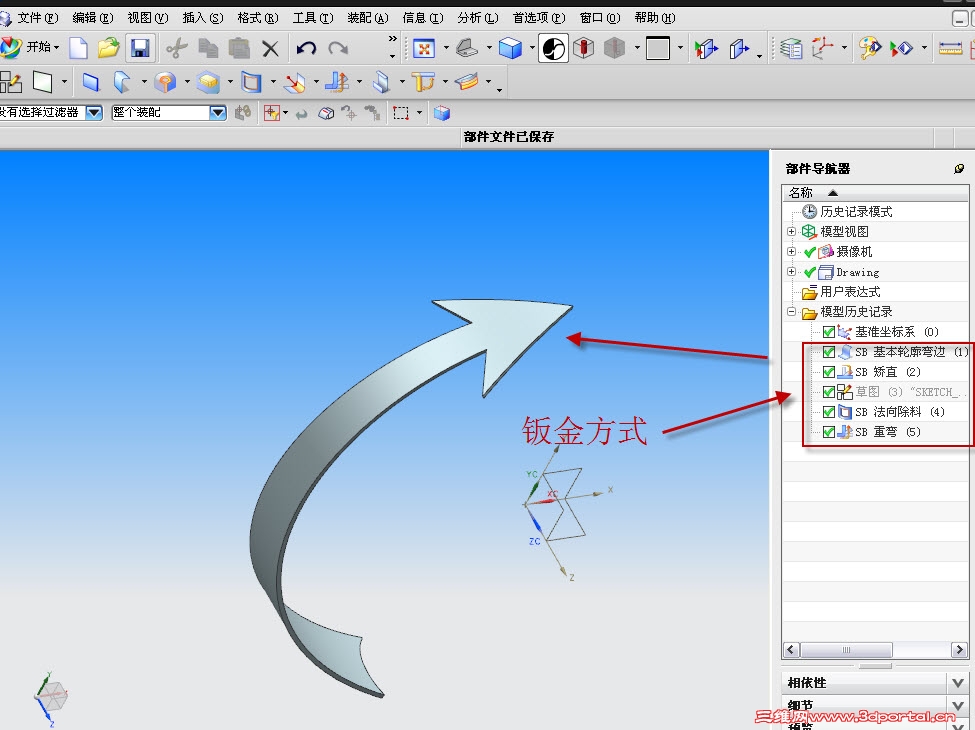The image size is (975, 730).
Task: Uncheck SB 矫直 (2) checkbox
Action: click(x=828, y=372)
